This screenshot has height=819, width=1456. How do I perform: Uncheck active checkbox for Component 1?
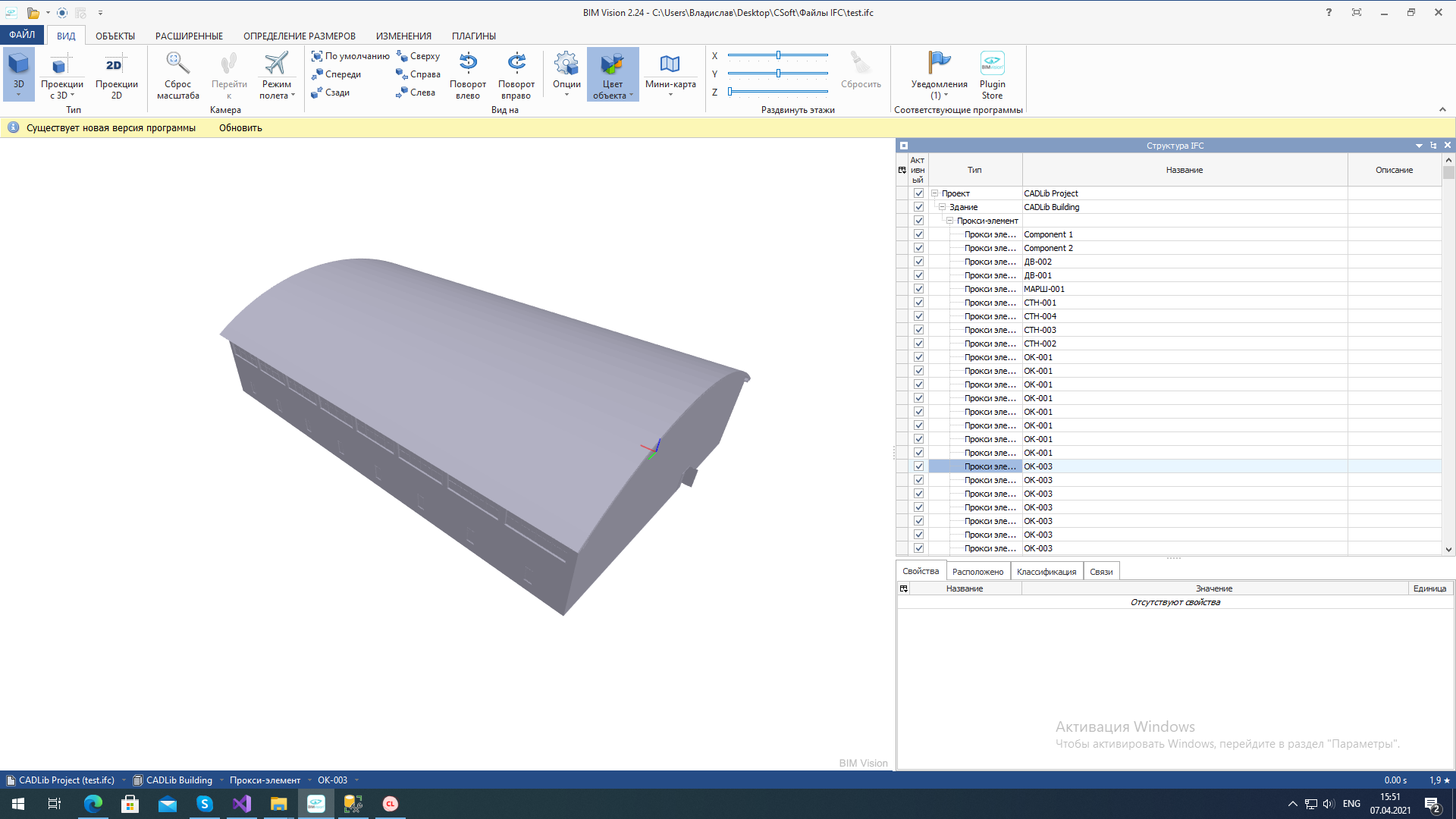[x=918, y=234]
